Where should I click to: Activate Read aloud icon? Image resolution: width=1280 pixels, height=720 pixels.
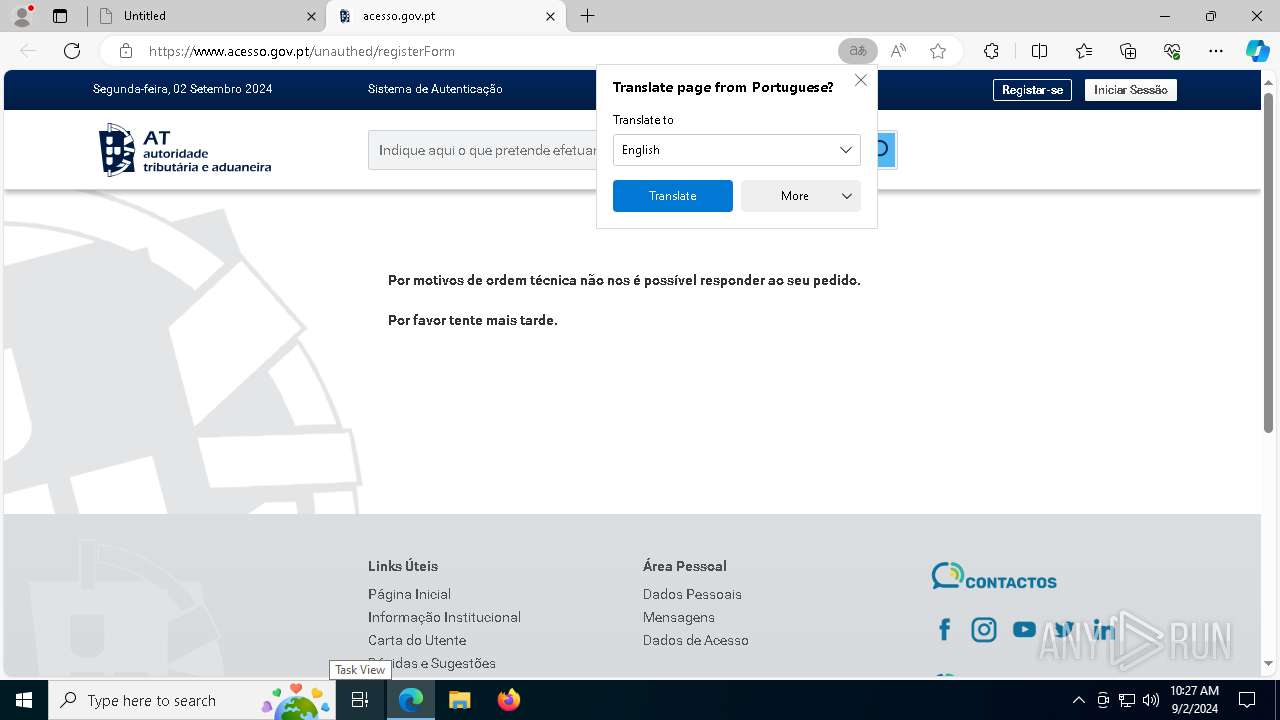click(898, 51)
